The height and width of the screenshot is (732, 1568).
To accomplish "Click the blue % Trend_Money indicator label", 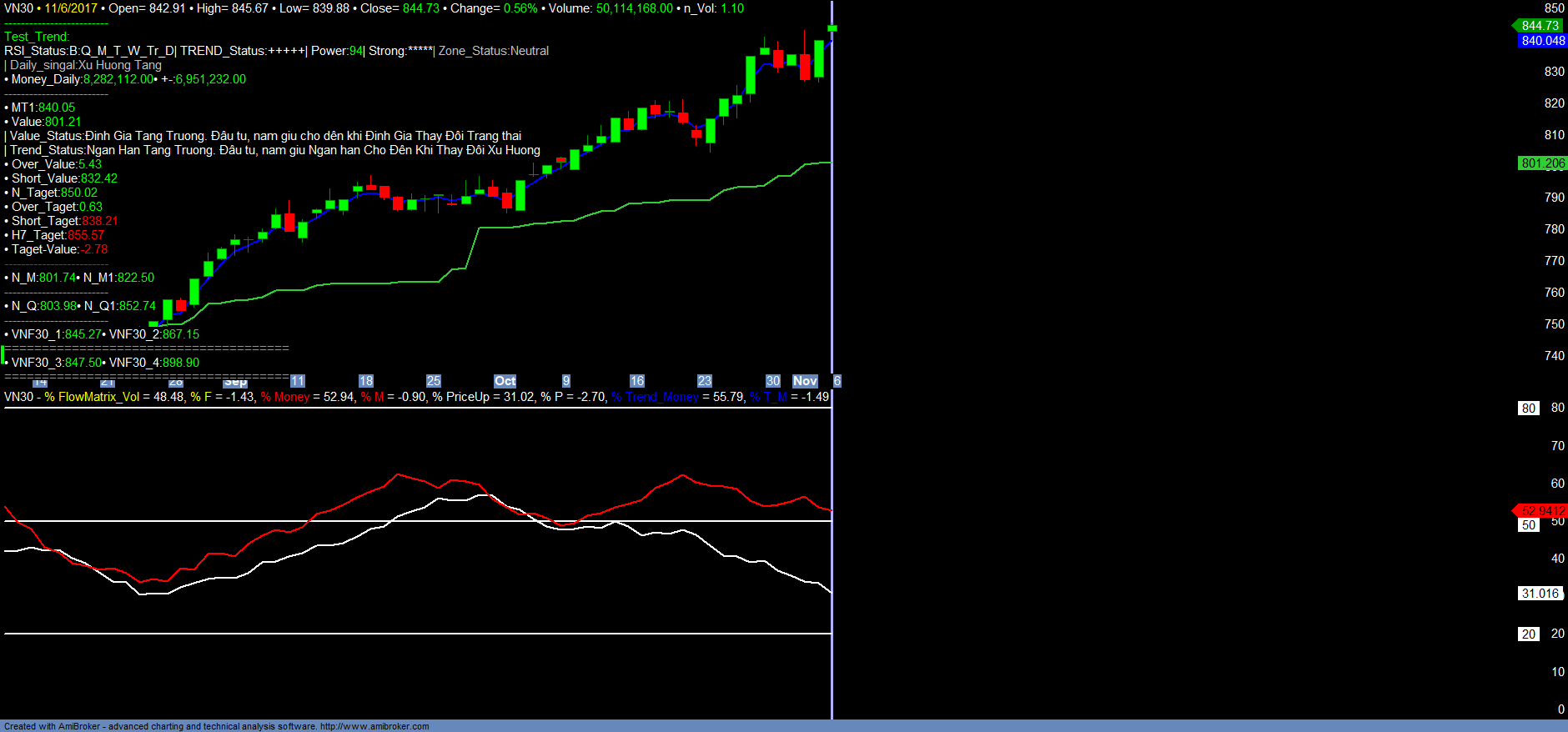I will pyautogui.click(x=655, y=397).
